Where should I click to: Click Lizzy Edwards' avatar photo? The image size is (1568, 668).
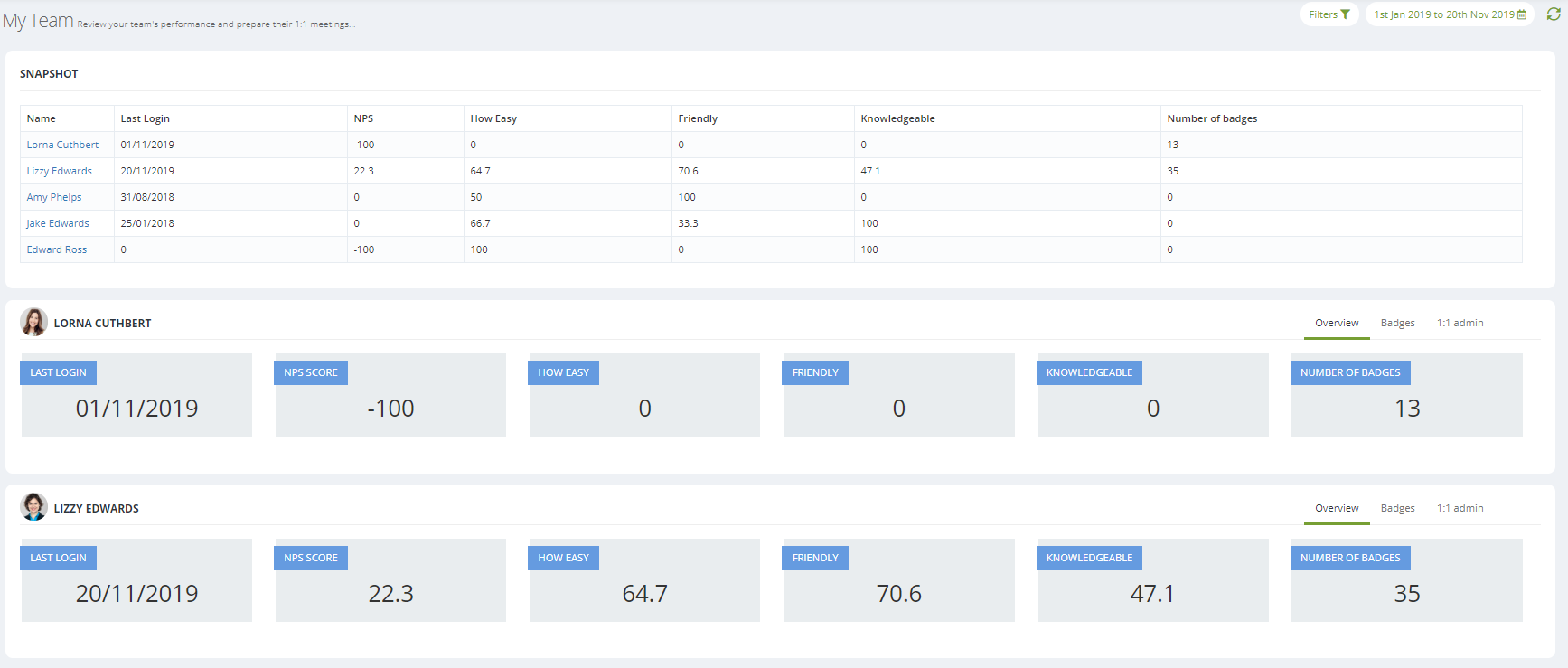34,507
